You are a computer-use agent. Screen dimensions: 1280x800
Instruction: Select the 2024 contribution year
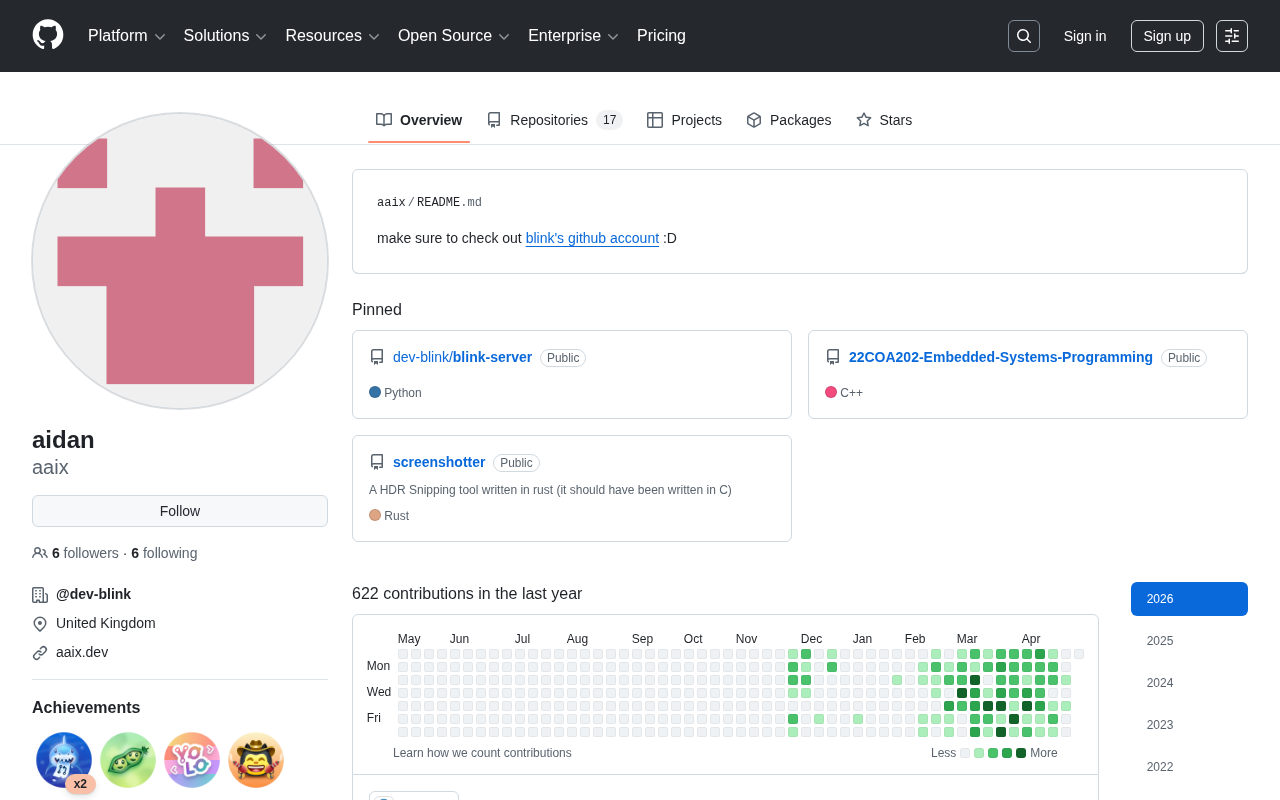(1160, 683)
